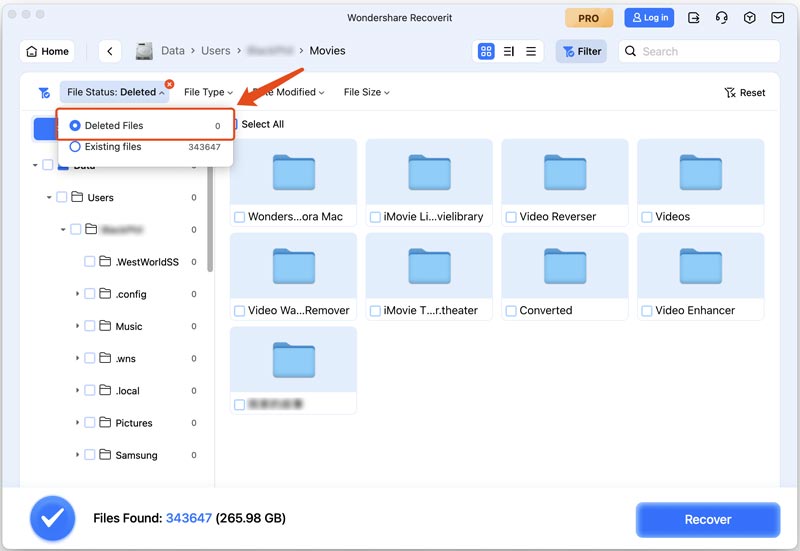Click the drive icon in breadcrumb
The width and height of the screenshot is (800, 551).
point(144,51)
